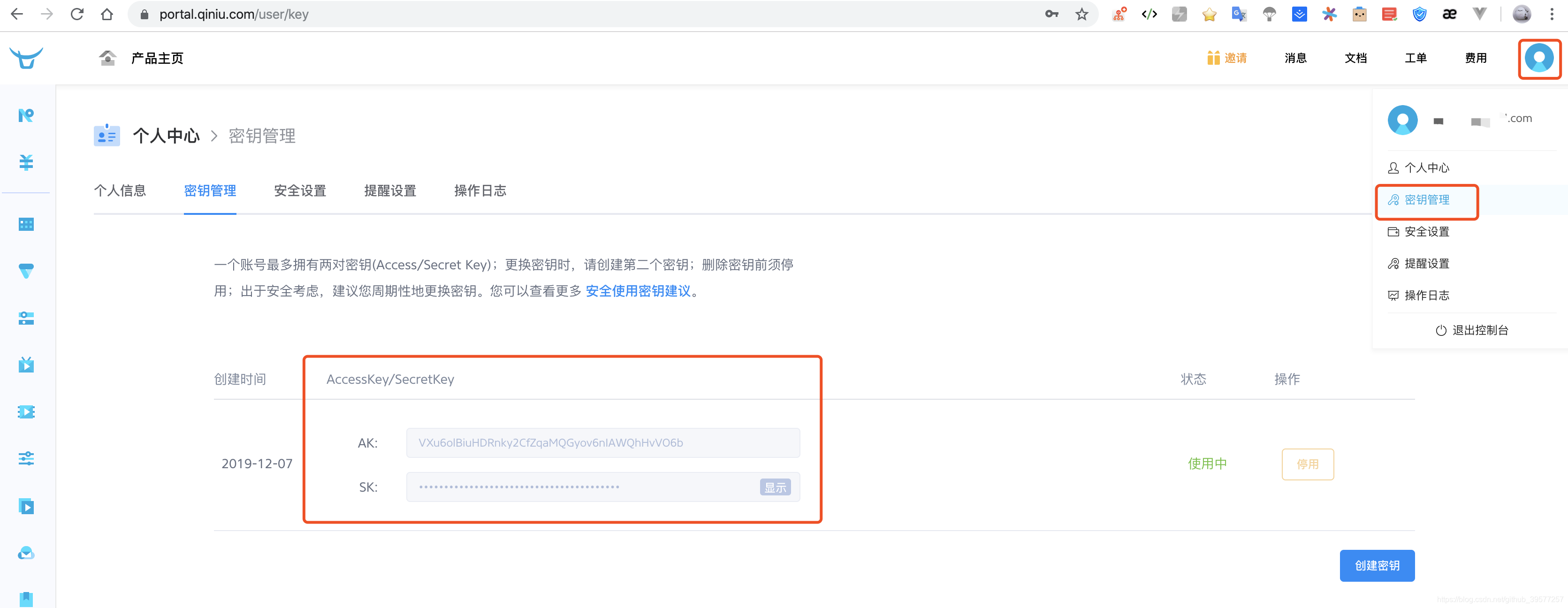Click the first sidebar icon above the yen icon

click(x=26, y=115)
